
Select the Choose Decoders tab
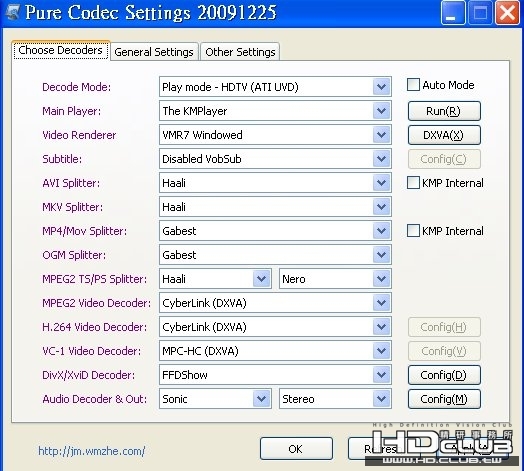[x=60, y=50]
